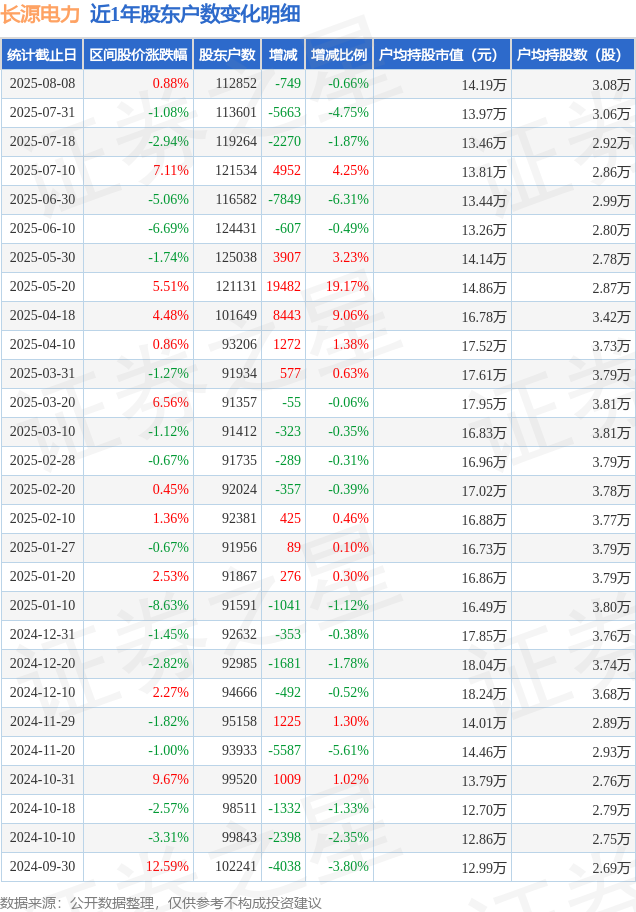Click the 18.24万 average value cell
The height and width of the screenshot is (912, 636).
442,693
